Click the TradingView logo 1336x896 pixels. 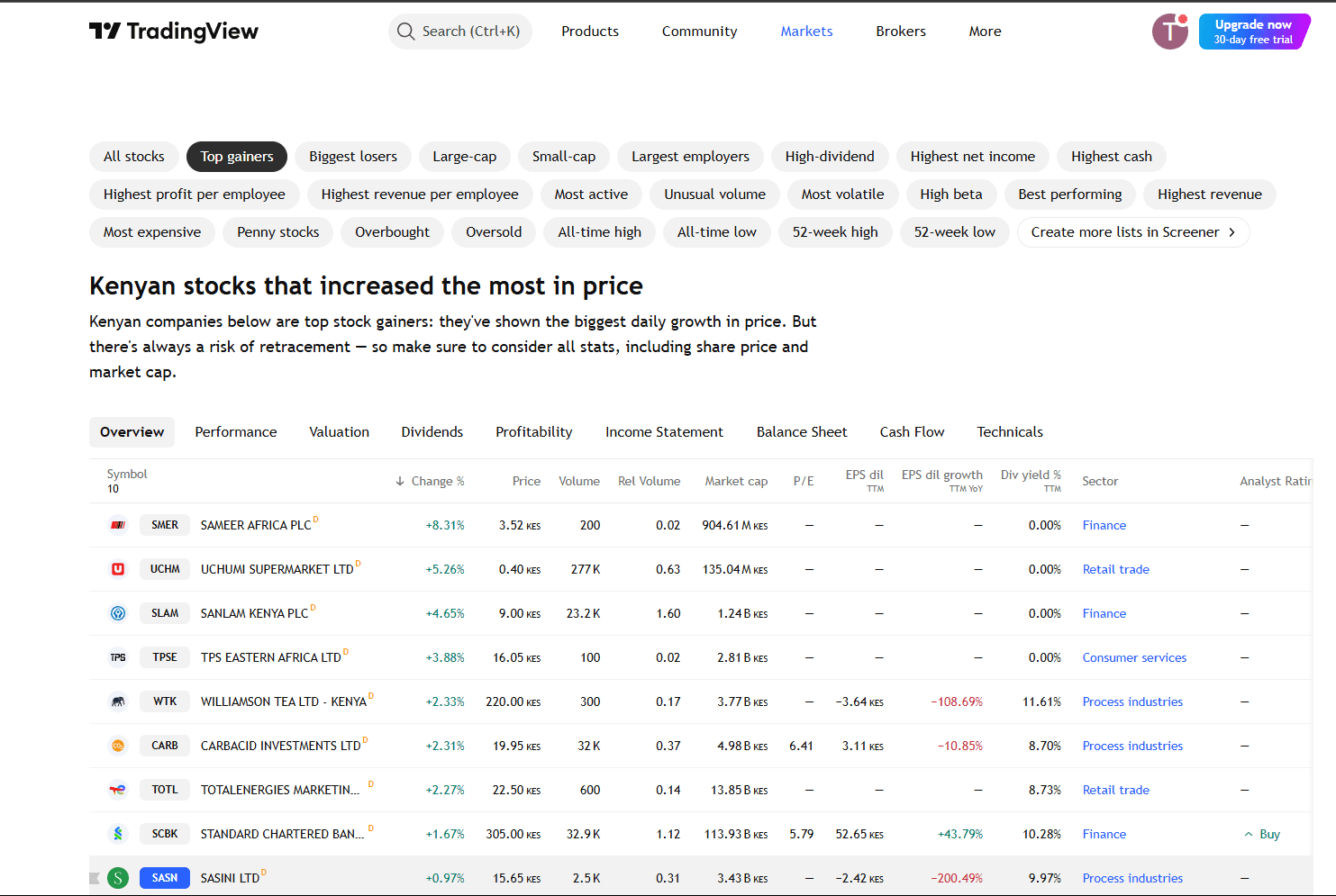click(x=175, y=31)
